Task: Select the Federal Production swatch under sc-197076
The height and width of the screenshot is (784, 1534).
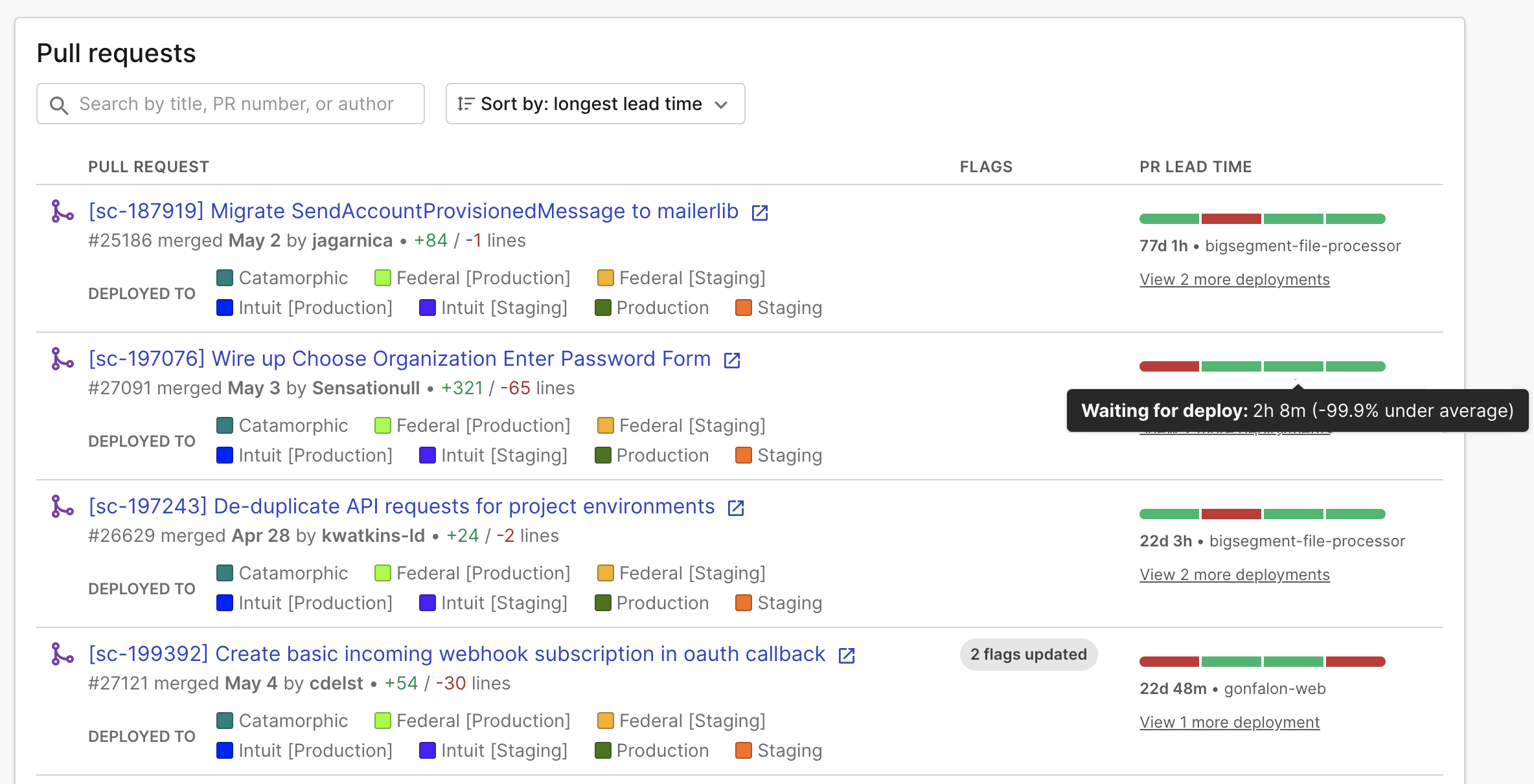Action: point(383,425)
